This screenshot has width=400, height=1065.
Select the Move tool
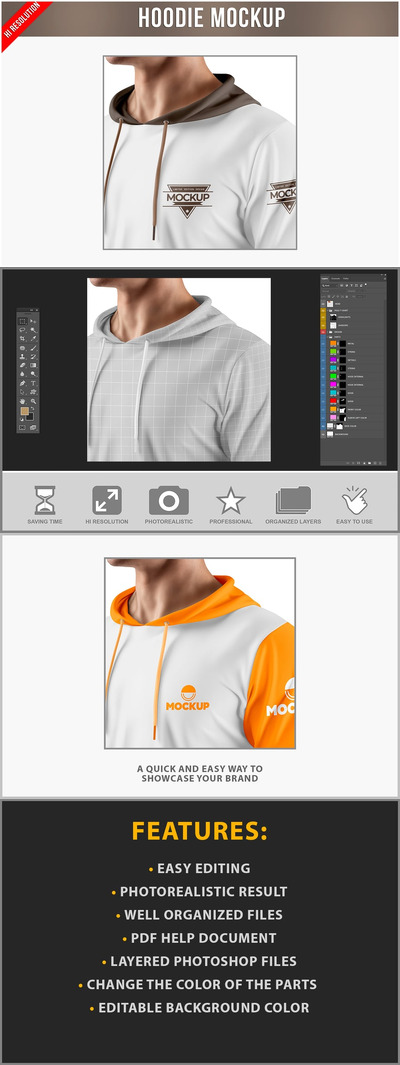pyautogui.click(x=33, y=321)
